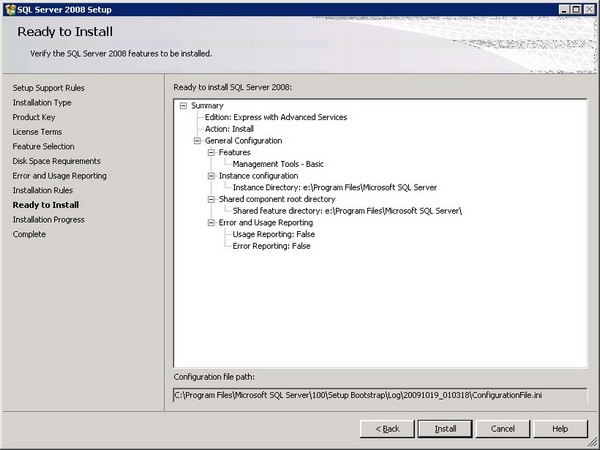
Task: Minimize the setup window
Action: 564,10
